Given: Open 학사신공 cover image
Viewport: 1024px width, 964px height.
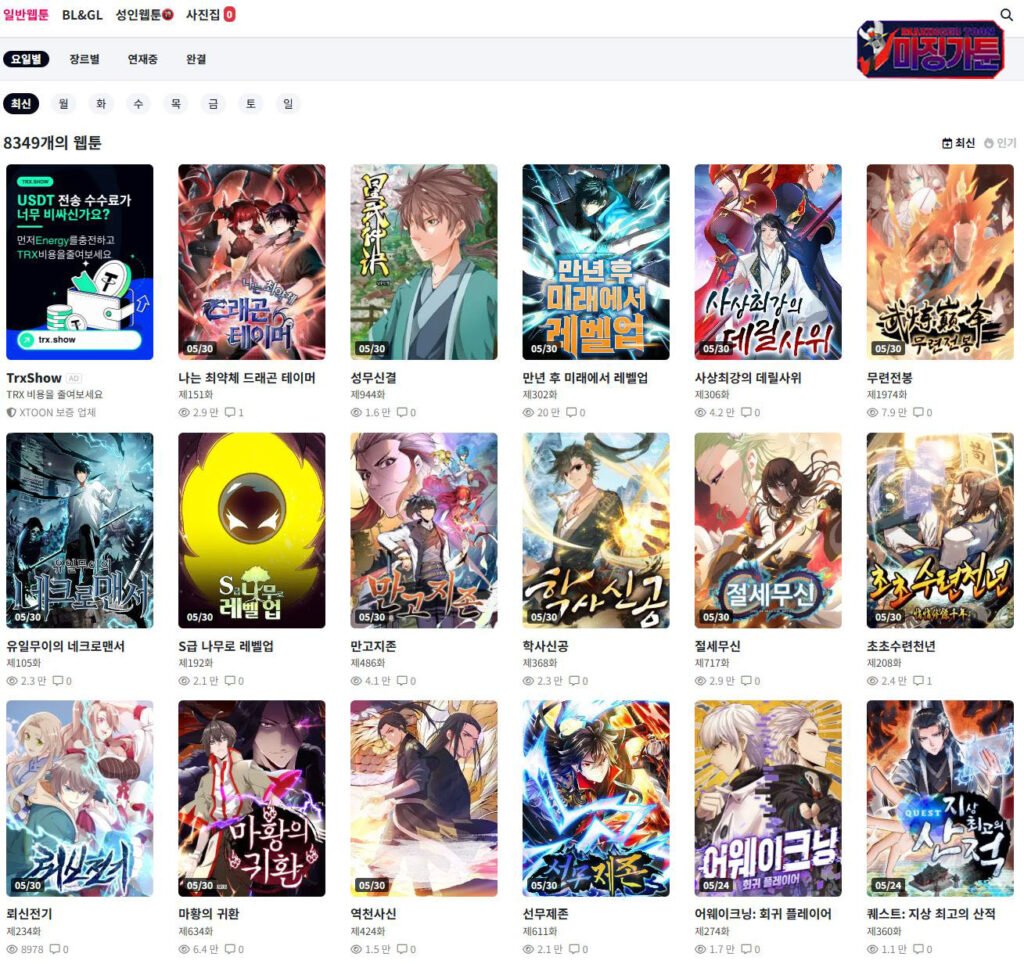Looking at the screenshot, I should pyautogui.click(x=596, y=530).
